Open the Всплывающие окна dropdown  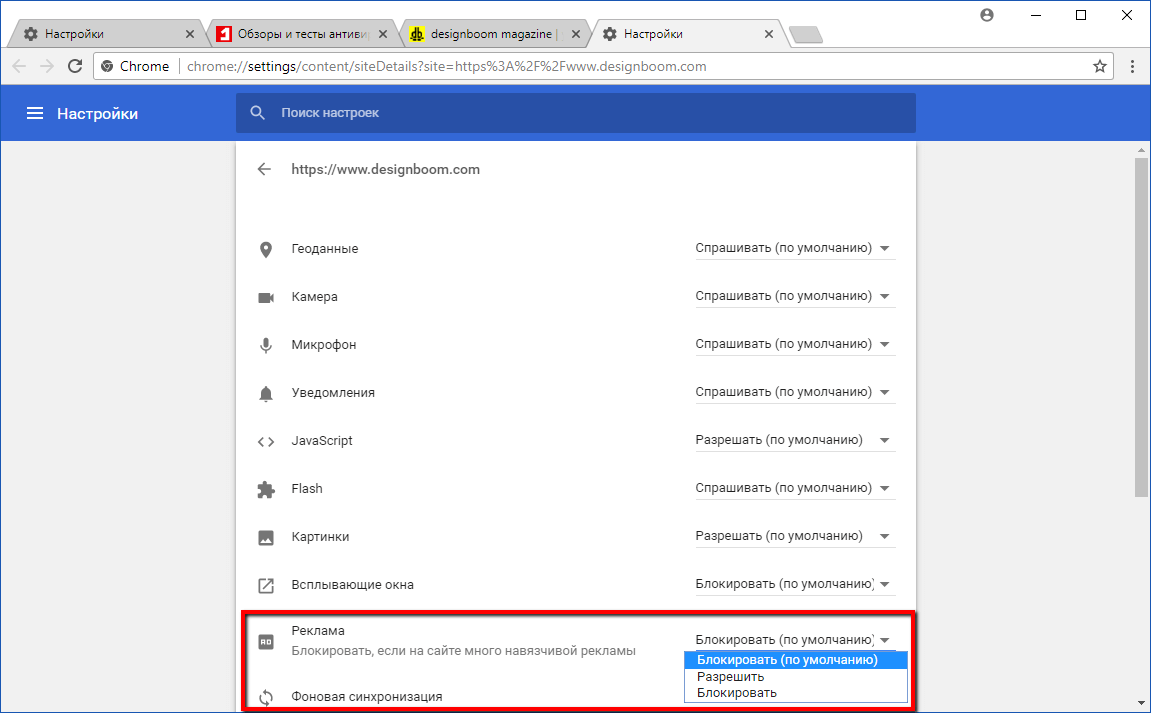pos(794,584)
